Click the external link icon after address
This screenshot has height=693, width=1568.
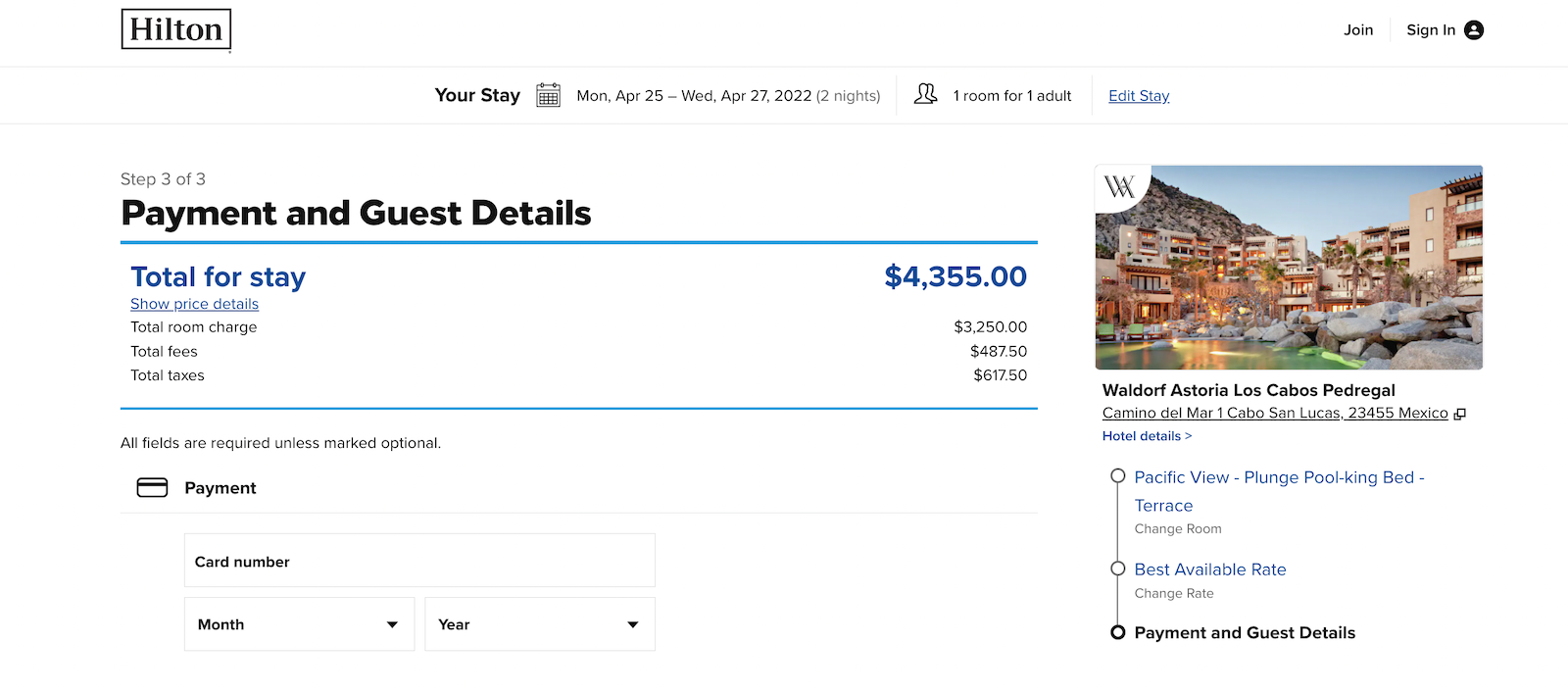tap(1460, 414)
